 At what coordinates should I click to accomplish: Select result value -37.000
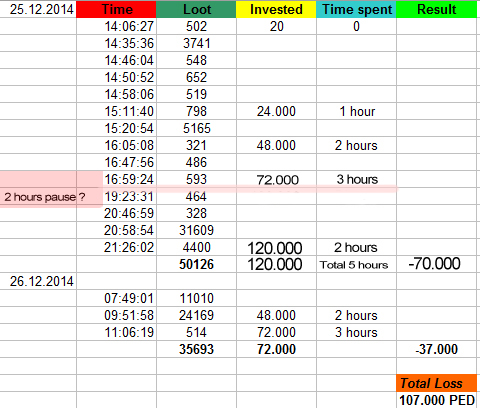(x=437, y=349)
